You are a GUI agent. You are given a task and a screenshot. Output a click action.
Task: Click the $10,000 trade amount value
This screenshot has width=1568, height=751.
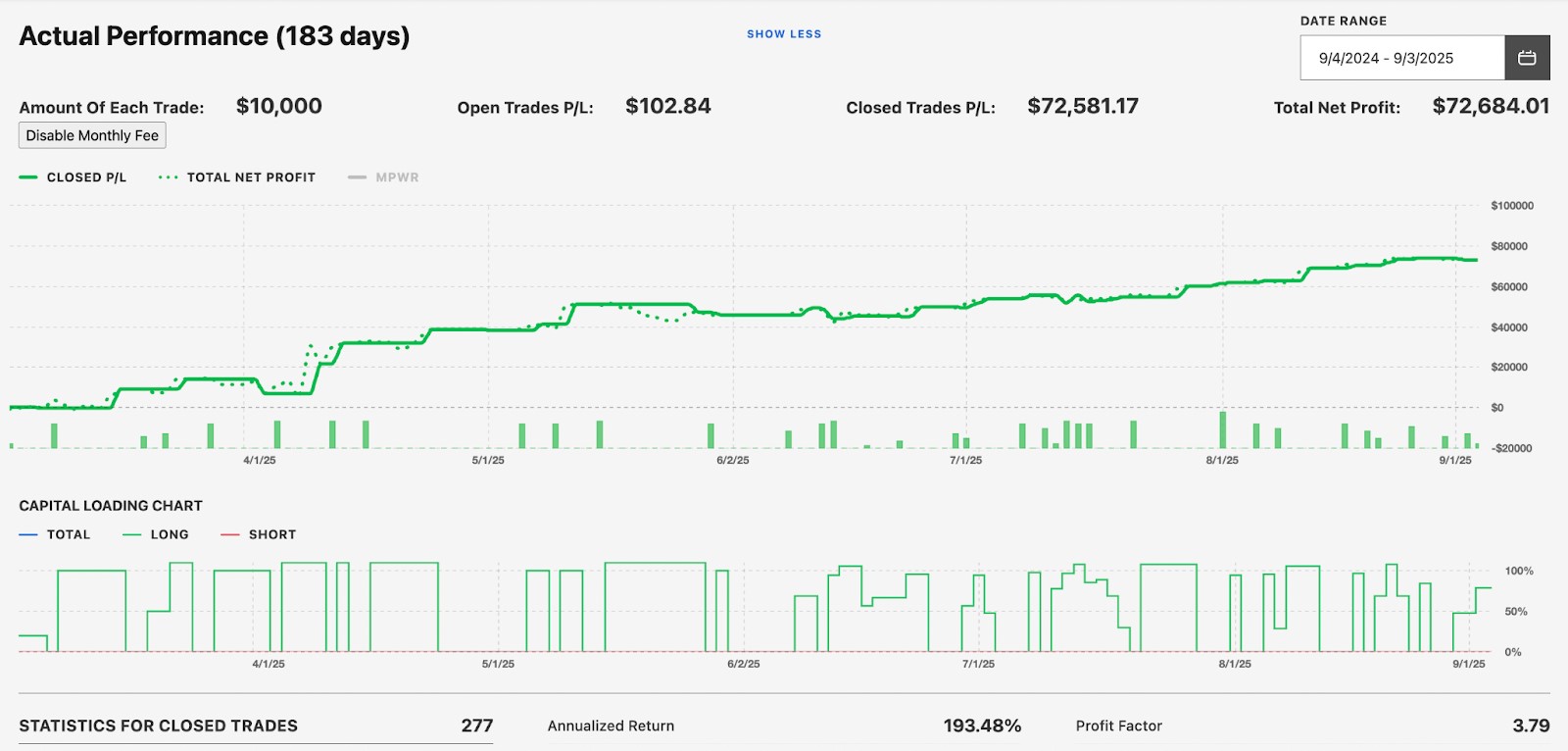pos(279,106)
